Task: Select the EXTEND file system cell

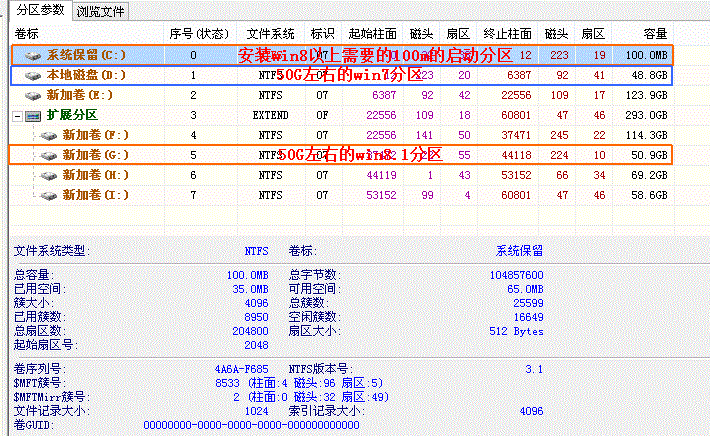Action: [x=270, y=115]
